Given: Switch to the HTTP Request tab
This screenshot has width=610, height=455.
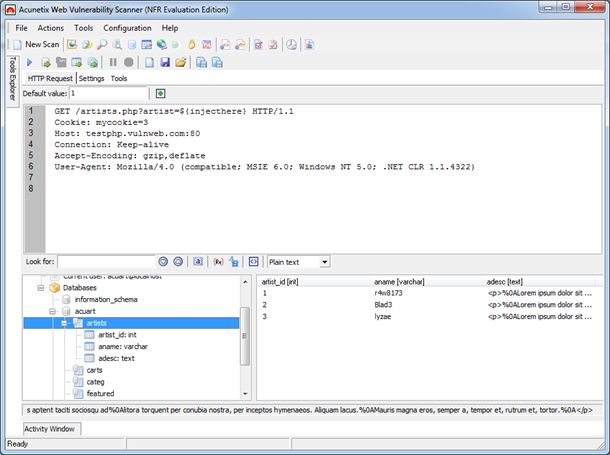Looking at the screenshot, I should (x=50, y=79).
